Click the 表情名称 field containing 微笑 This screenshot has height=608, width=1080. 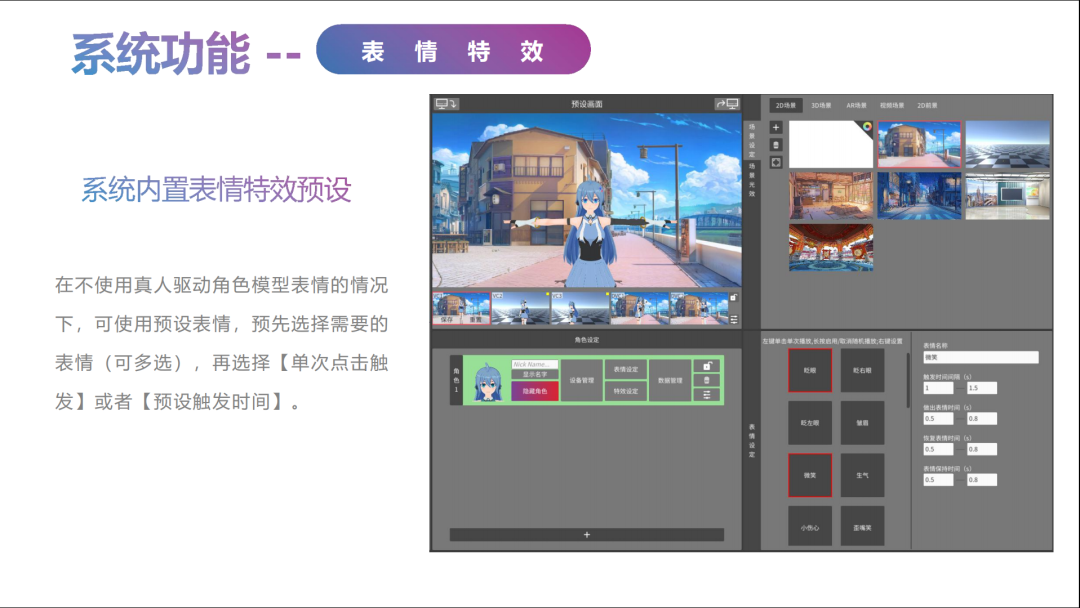pos(981,357)
